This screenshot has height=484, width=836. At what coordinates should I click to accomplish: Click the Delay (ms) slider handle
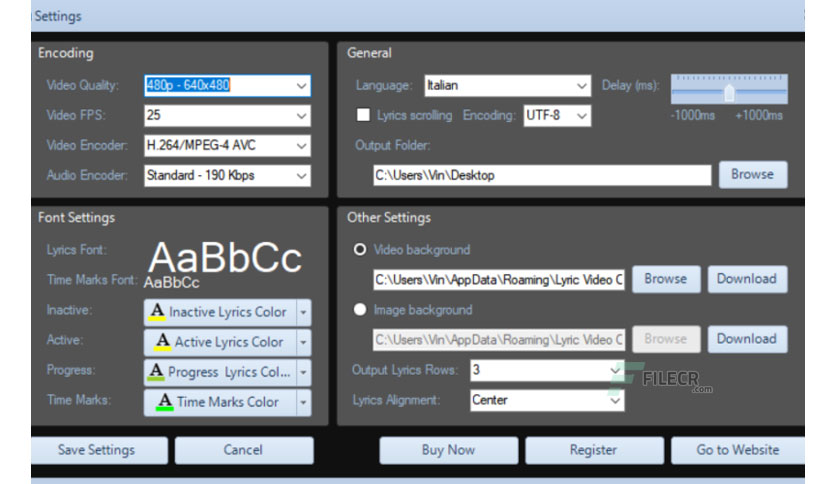(x=729, y=93)
